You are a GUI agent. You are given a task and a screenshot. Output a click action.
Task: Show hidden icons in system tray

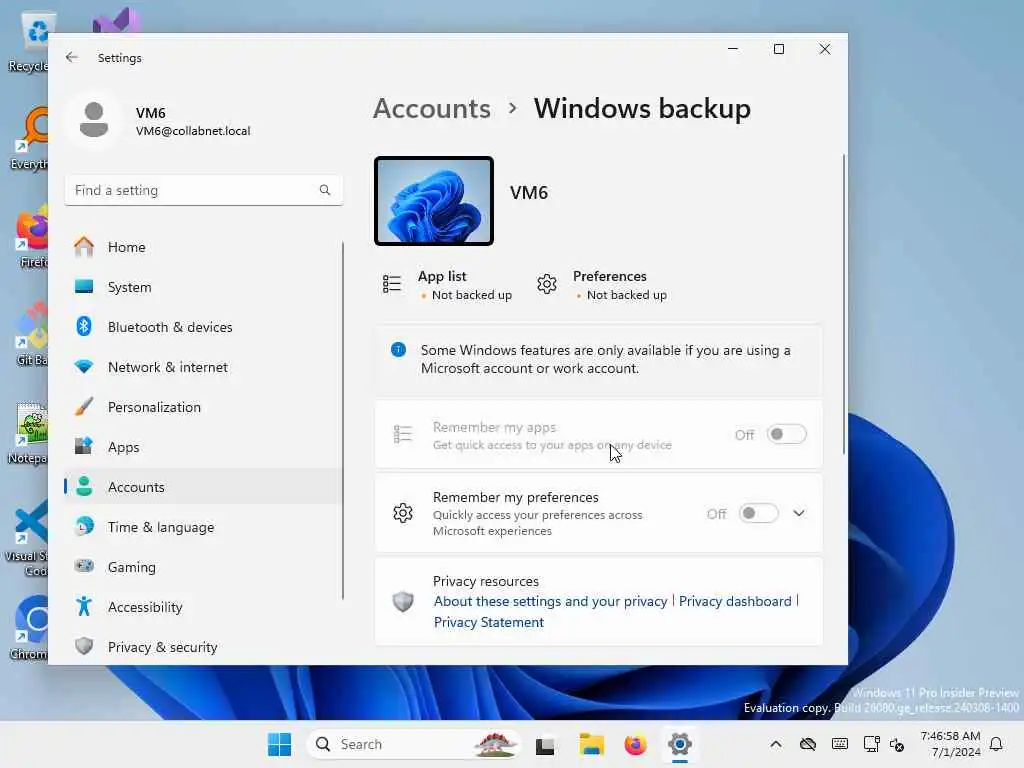pos(776,744)
